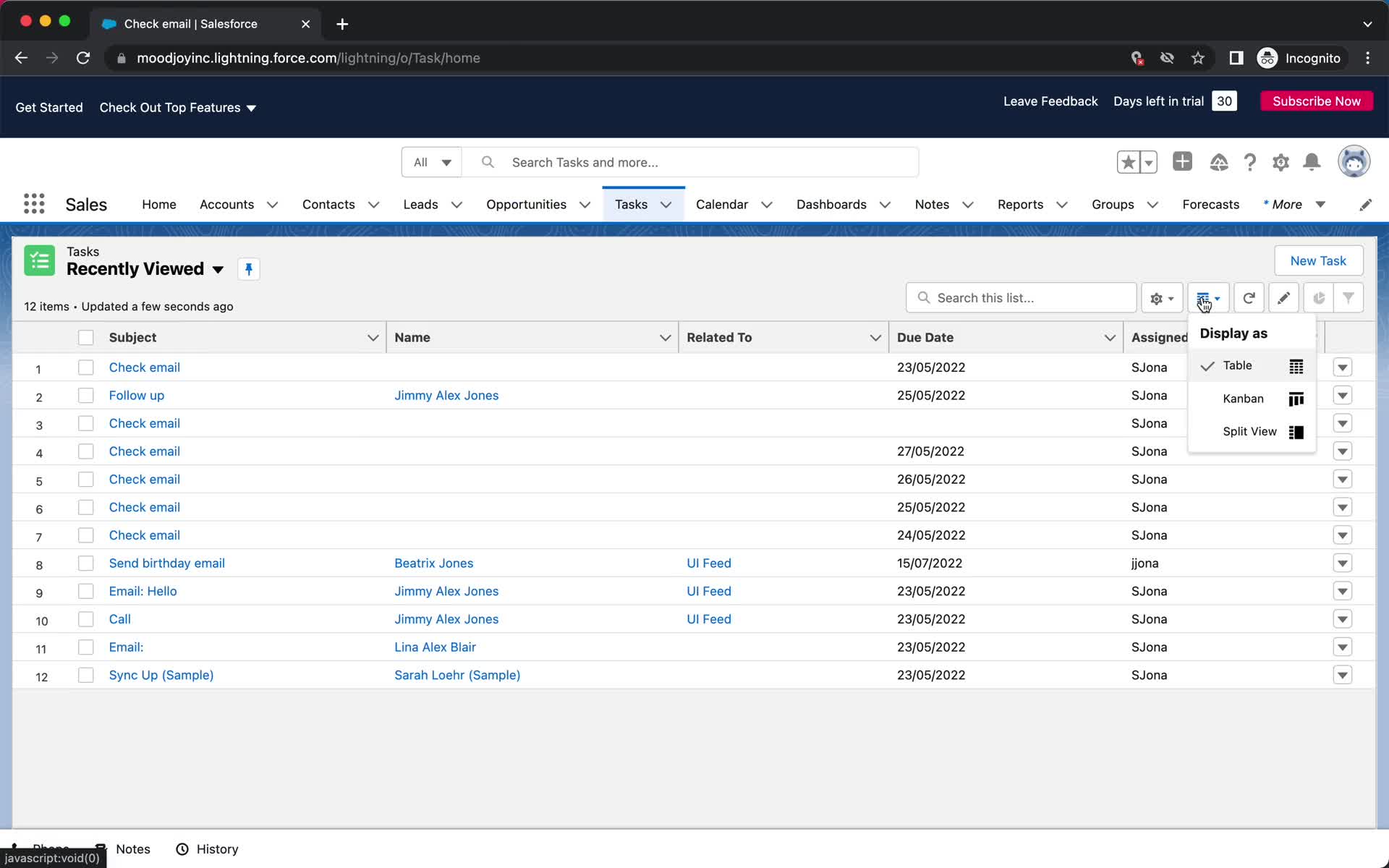This screenshot has height=868, width=1389.
Task: Open the All search scope dropdown
Action: (x=432, y=162)
